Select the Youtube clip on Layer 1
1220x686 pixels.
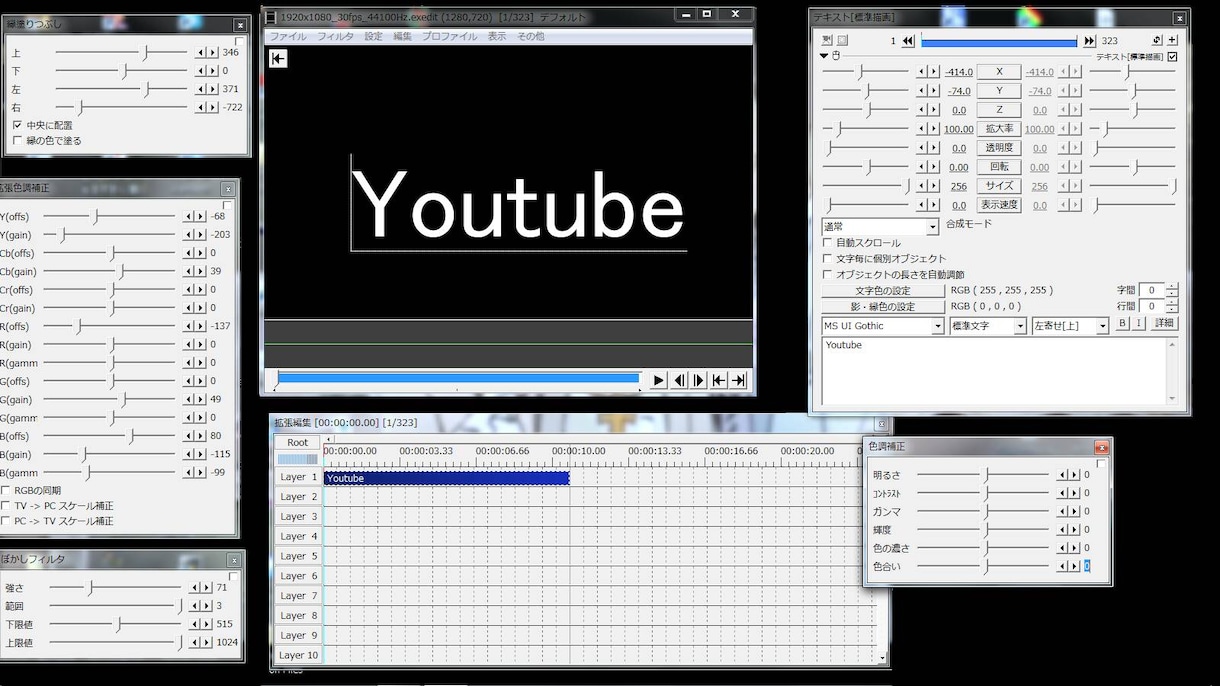446,478
